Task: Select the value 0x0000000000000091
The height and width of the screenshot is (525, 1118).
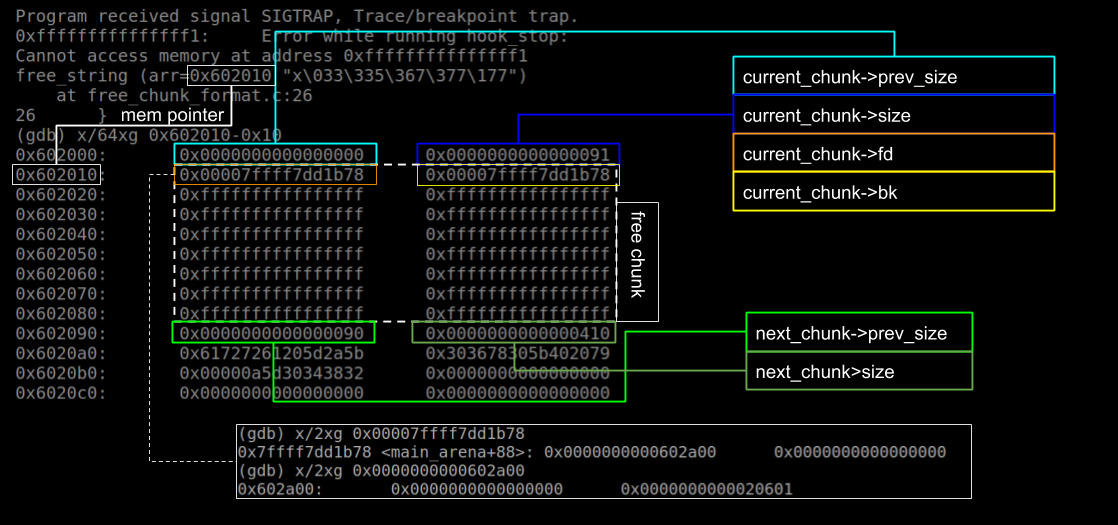Action: (x=517, y=155)
